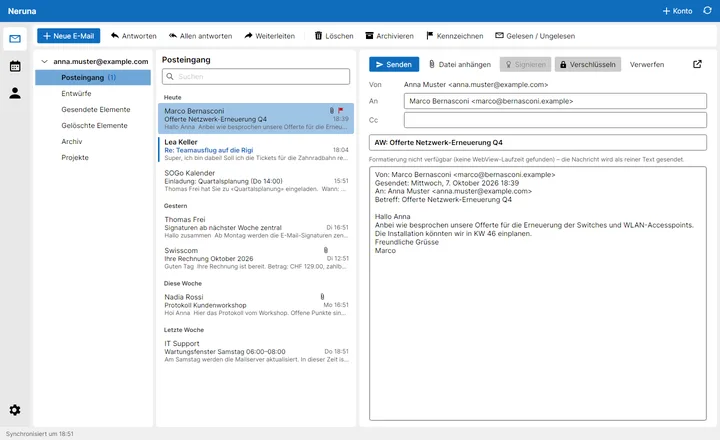Open the Mail view in sidebar
720x440 pixels.
click(15, 39)
